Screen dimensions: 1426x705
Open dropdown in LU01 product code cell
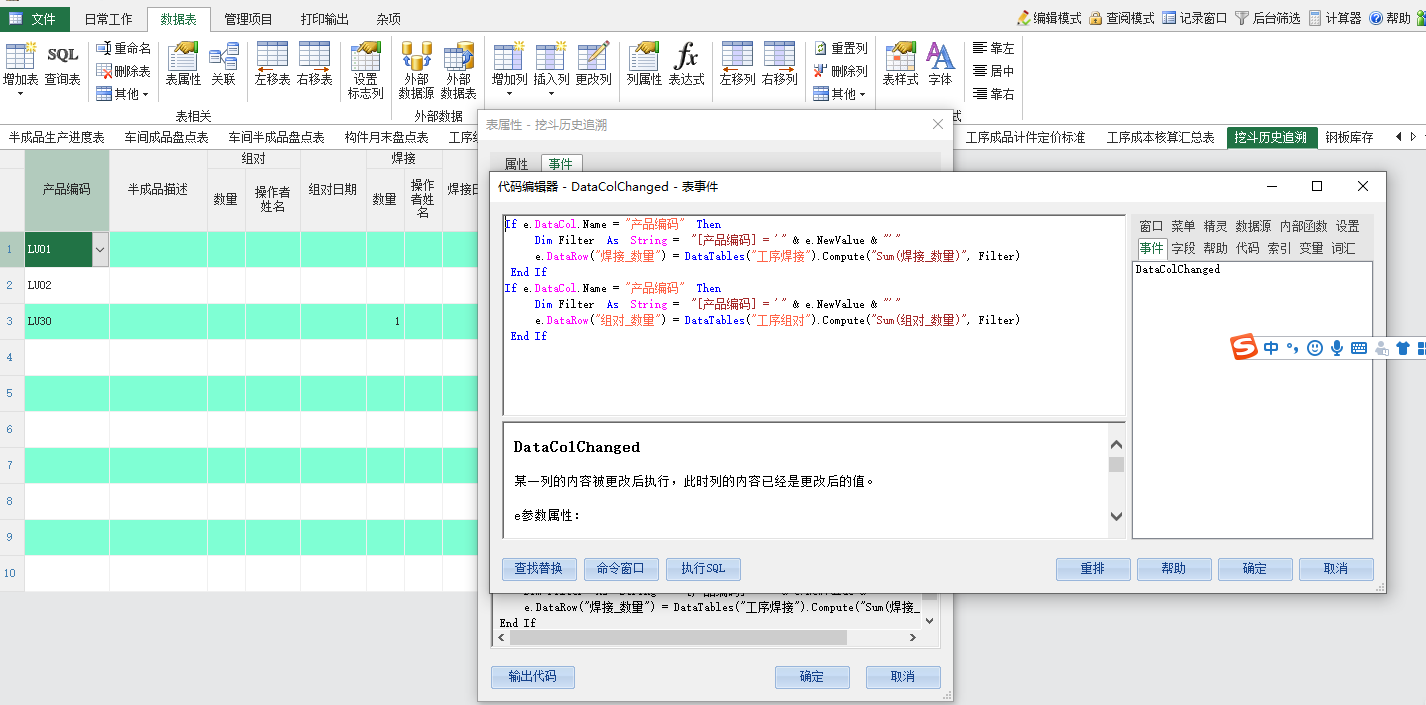pyautogui.click(x=99, y=249)
